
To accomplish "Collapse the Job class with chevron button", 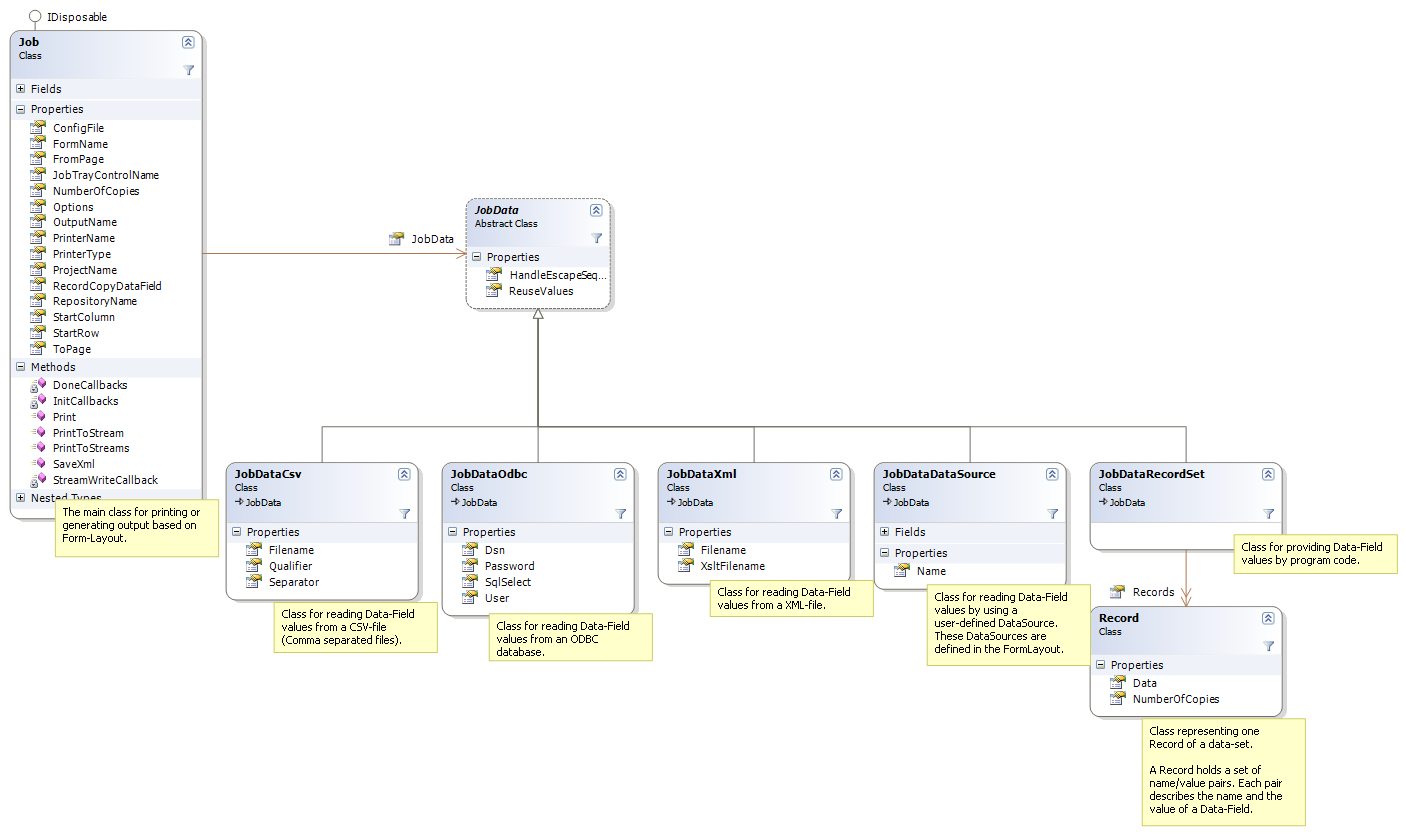I will pos(188,42).
